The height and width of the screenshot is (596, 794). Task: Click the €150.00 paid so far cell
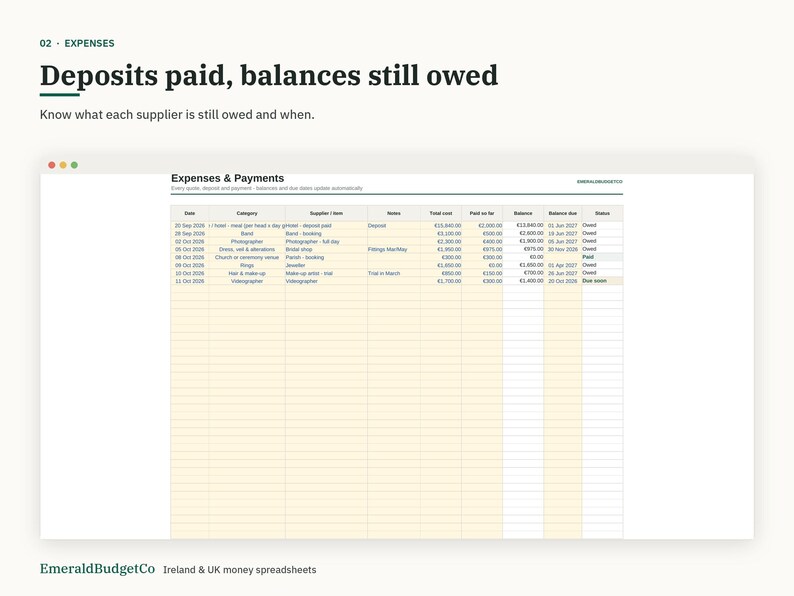pos(482,273)
